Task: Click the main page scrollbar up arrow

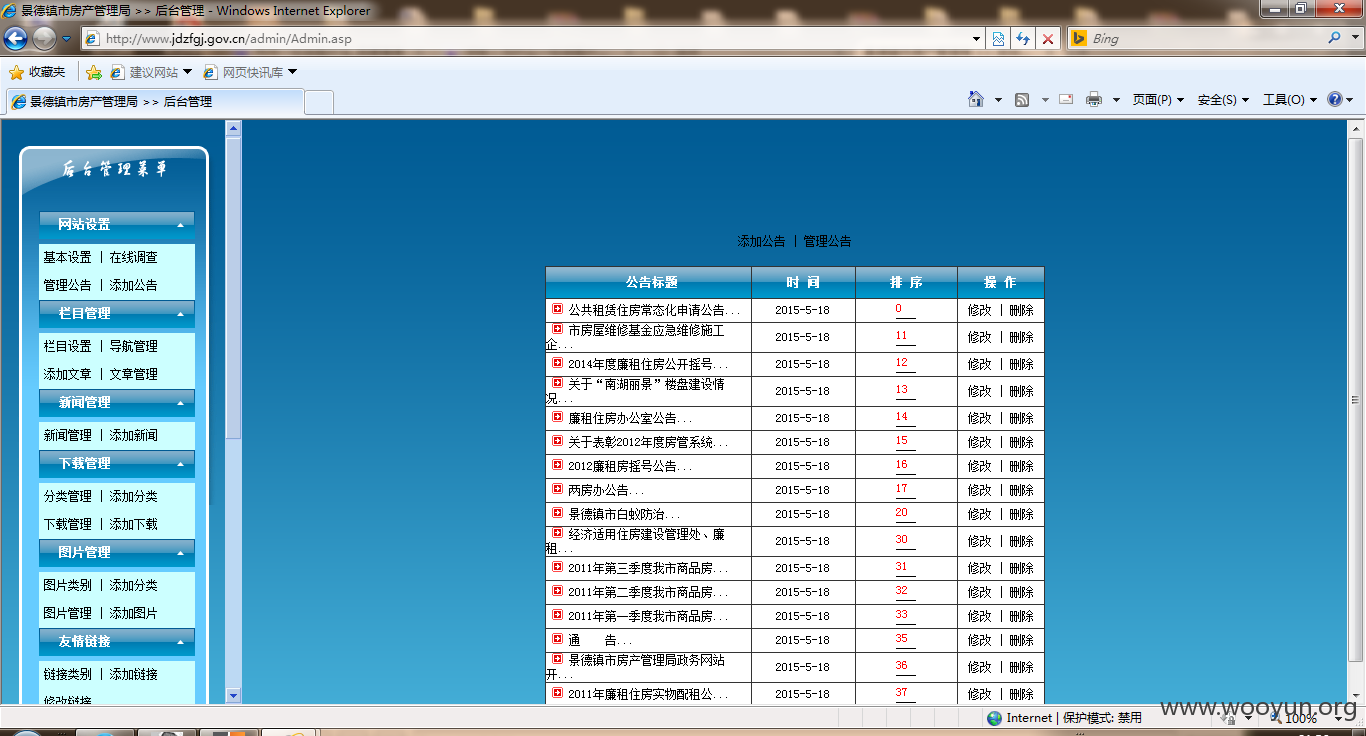Action: pos(1356,129)
